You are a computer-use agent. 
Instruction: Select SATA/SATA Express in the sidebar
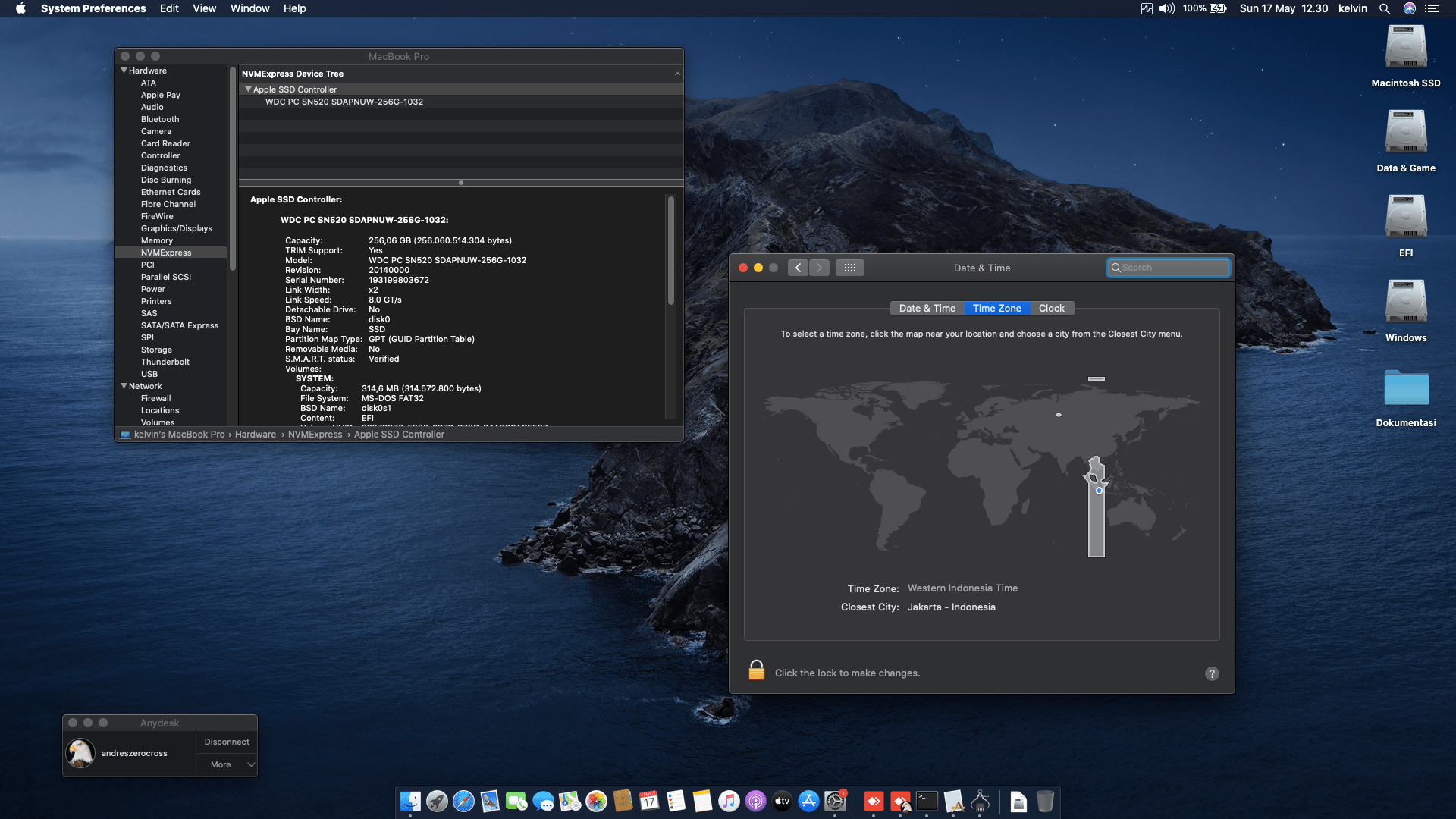tap(180, 325)
